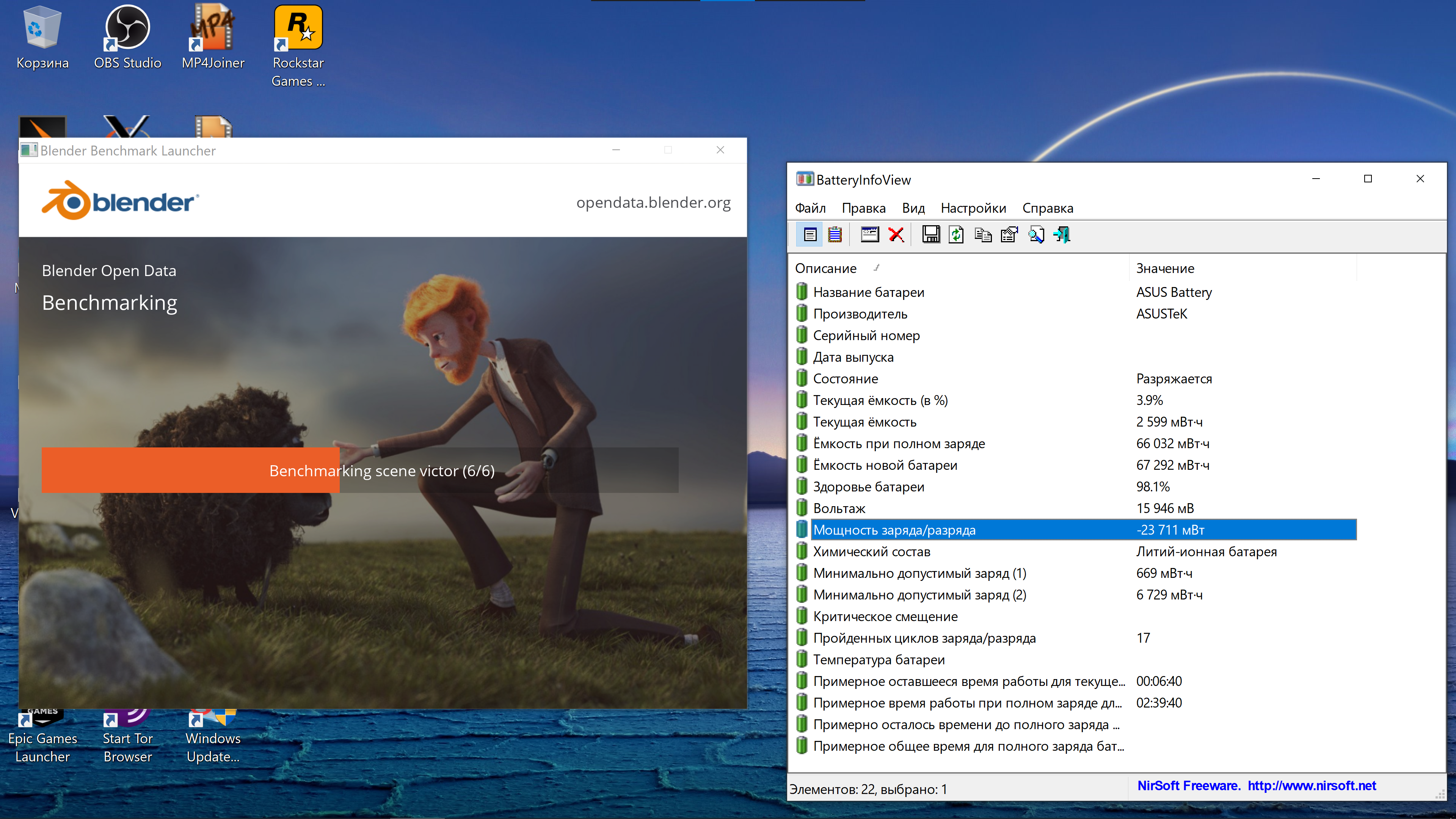
Task: Click the battery icon beside Здоровье батареи
Action: point(802,486)
